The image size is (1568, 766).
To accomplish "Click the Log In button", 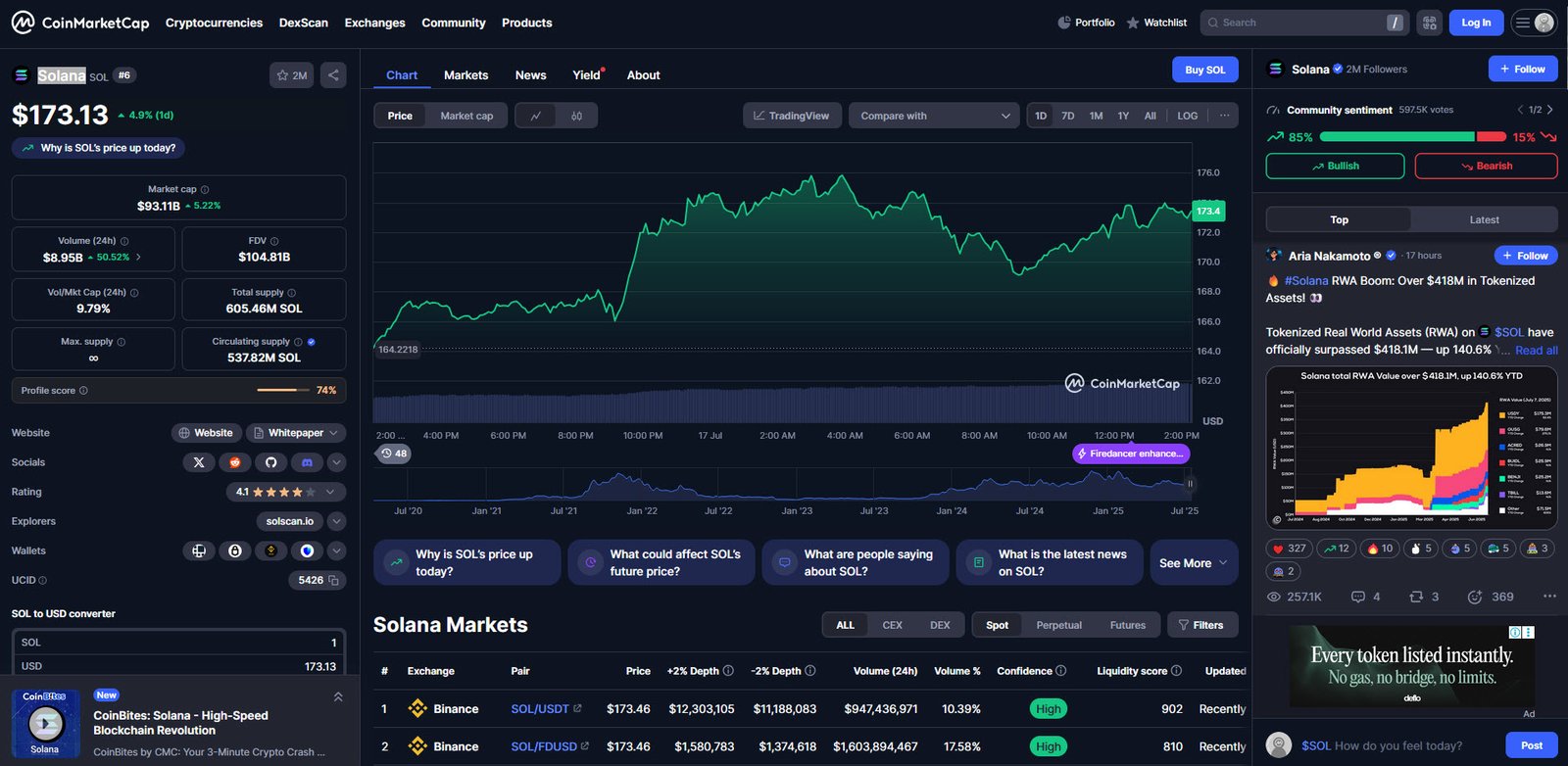I will [x=1476, y=23].
